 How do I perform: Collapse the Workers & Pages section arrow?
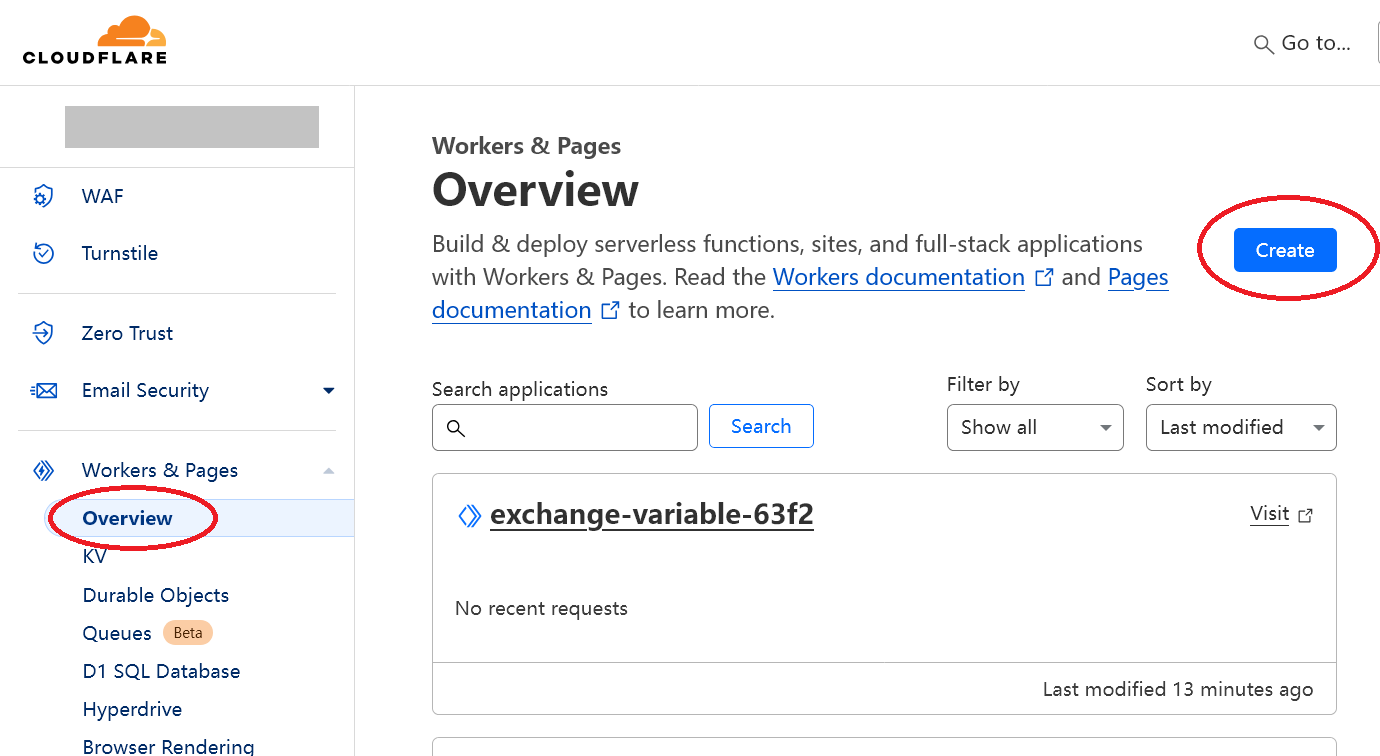tap(329, 470)
